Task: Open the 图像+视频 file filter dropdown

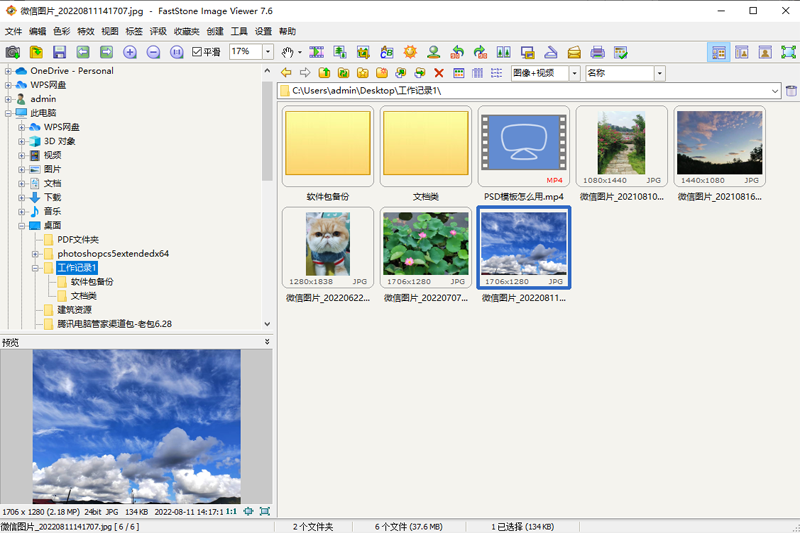Action: [574, 73]
